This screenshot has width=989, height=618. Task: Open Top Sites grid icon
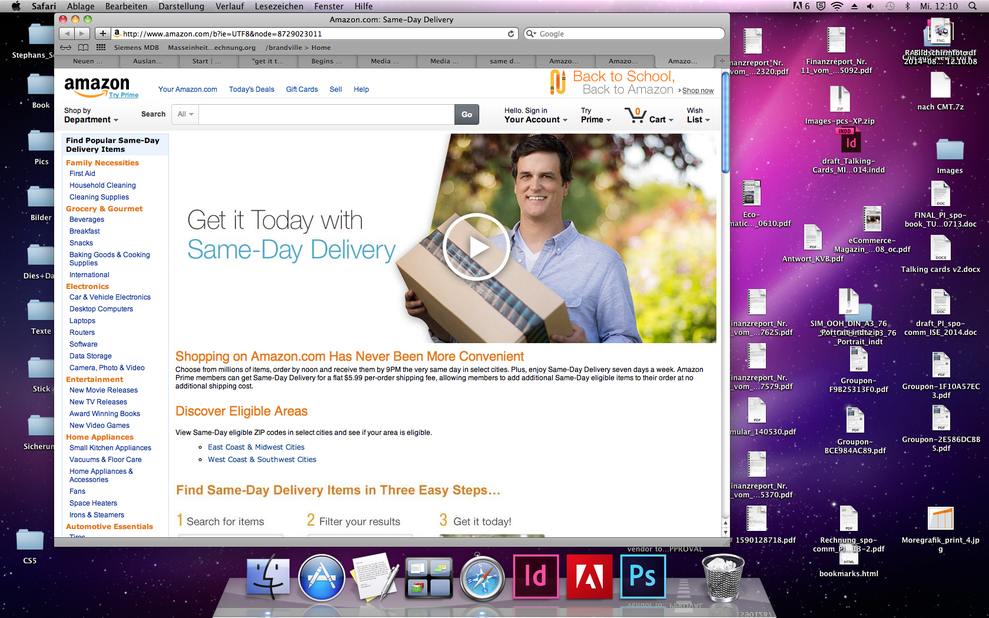[101, 47]
